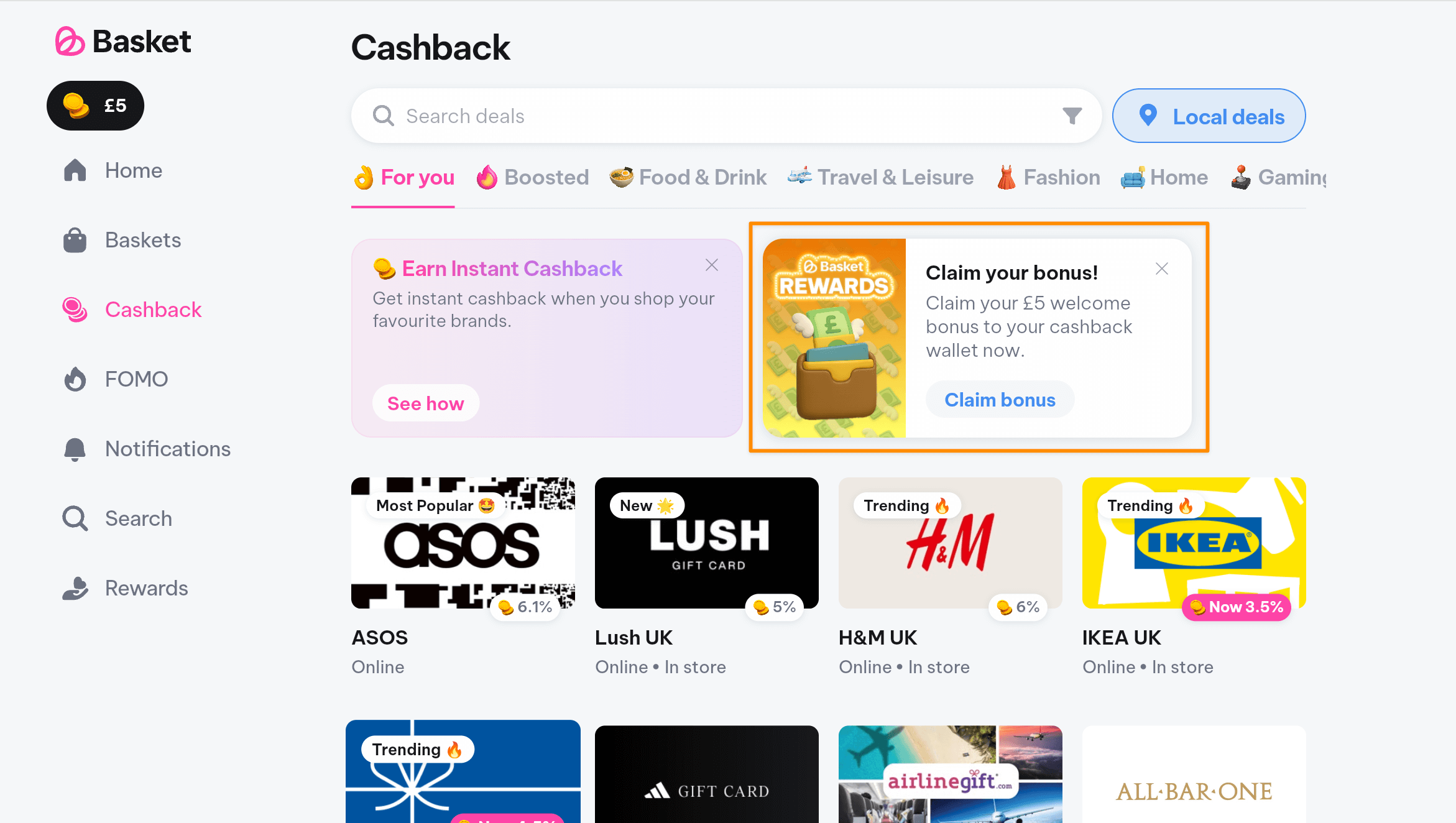
Task: Focus the Search deals input field
Action: point(726,116)
